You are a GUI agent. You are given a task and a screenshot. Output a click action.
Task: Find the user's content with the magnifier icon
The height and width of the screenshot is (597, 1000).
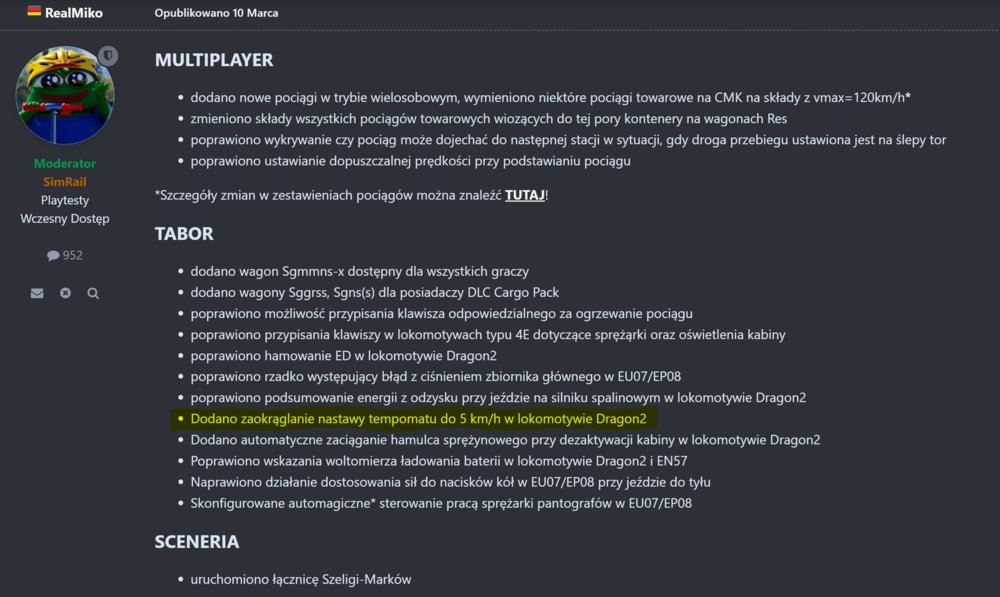click(x=93, y=294)
